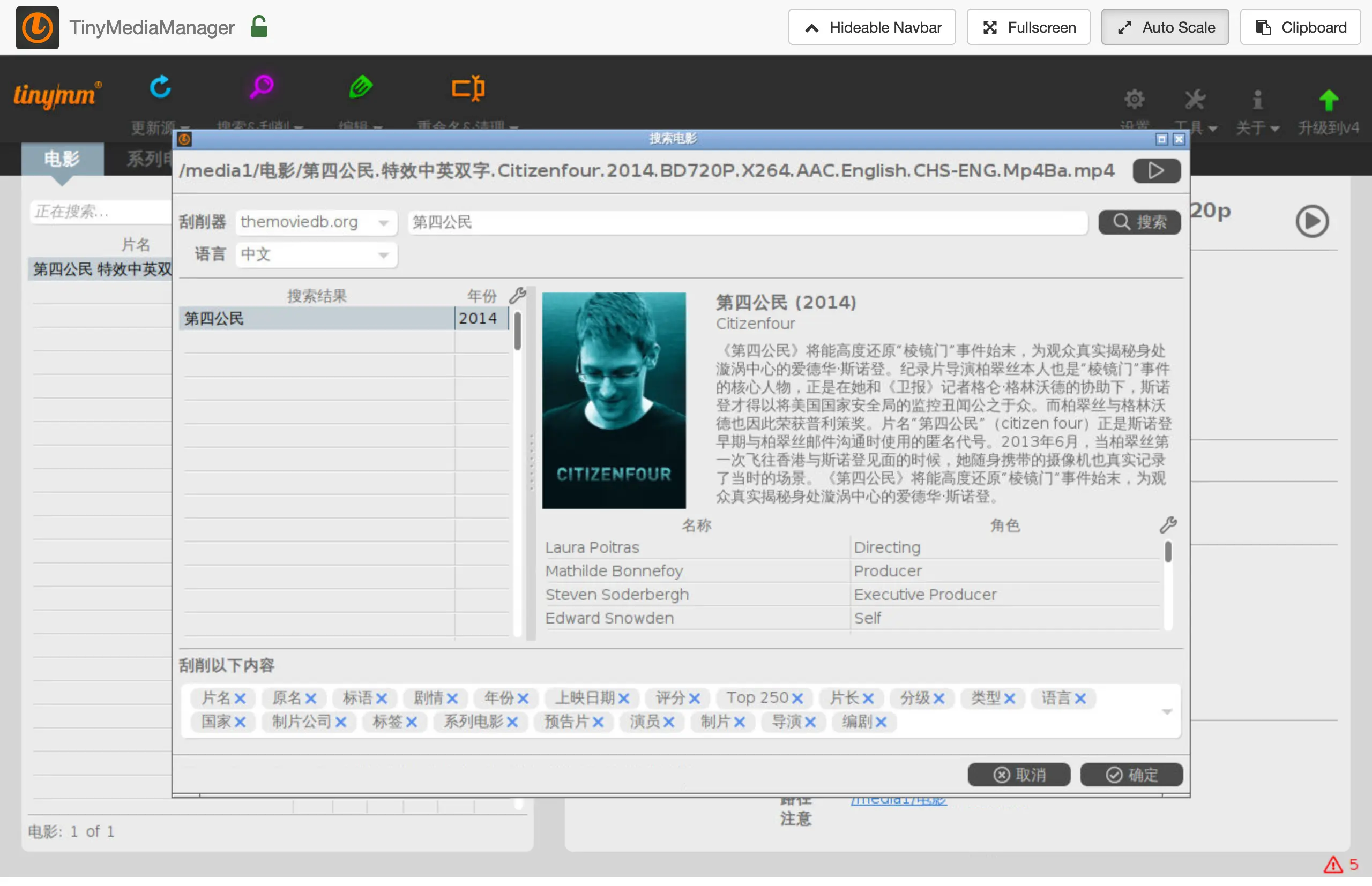Expand the scrape content tags dropdown arrow

pos(1167,712)
